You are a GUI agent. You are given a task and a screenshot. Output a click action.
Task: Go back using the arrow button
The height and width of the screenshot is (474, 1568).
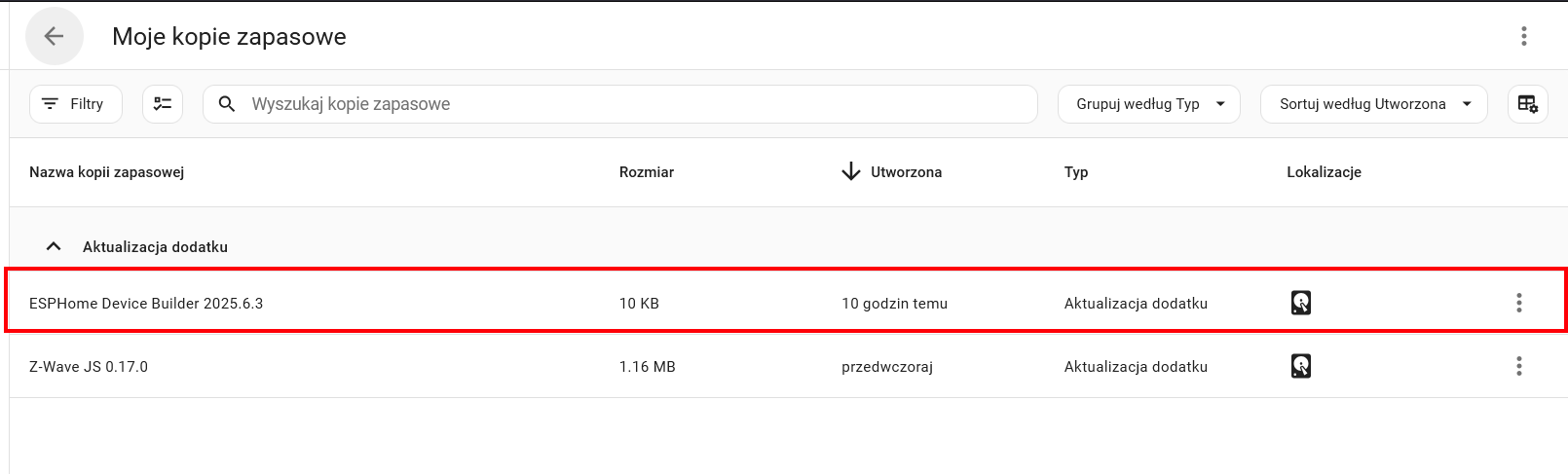pos(54,36)
